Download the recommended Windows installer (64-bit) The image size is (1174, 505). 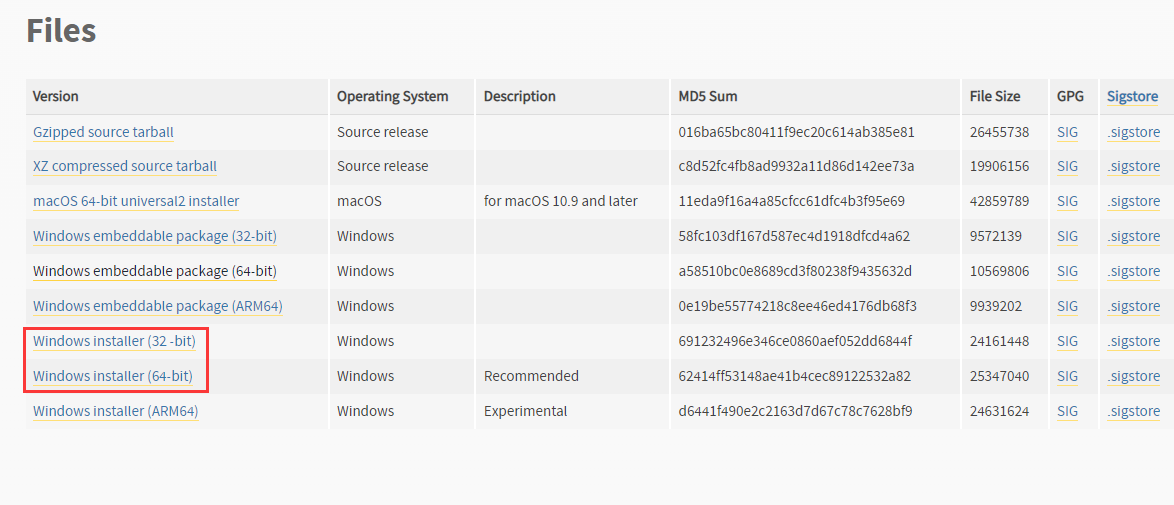point(113,376)
